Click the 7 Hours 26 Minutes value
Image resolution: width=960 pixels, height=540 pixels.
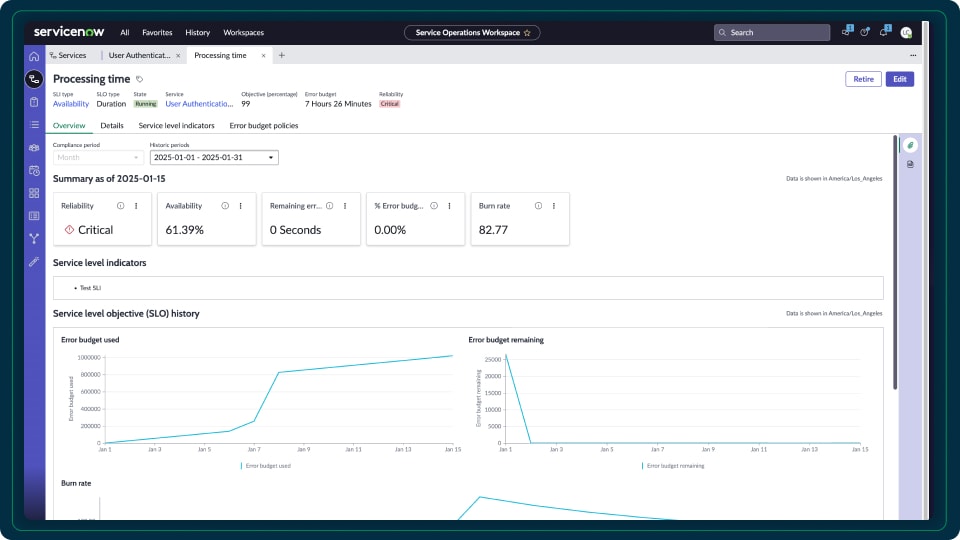(x=338, y=104)
